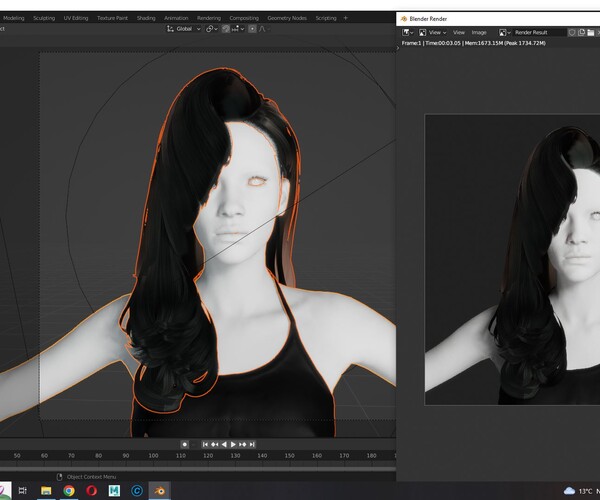Click the timeline horizontal scrollbar
The image size is (600, 500).
[x=198, y=469]
